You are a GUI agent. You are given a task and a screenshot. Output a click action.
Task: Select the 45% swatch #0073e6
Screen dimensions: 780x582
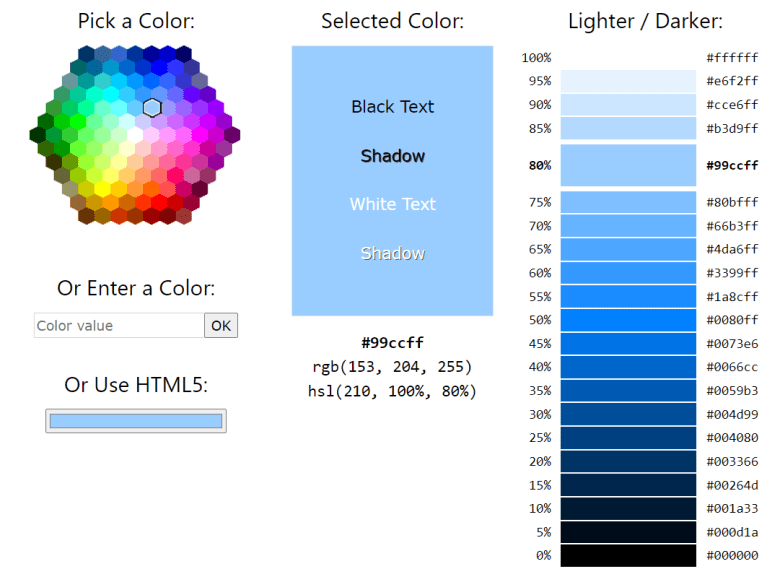(x=628, y=344)
